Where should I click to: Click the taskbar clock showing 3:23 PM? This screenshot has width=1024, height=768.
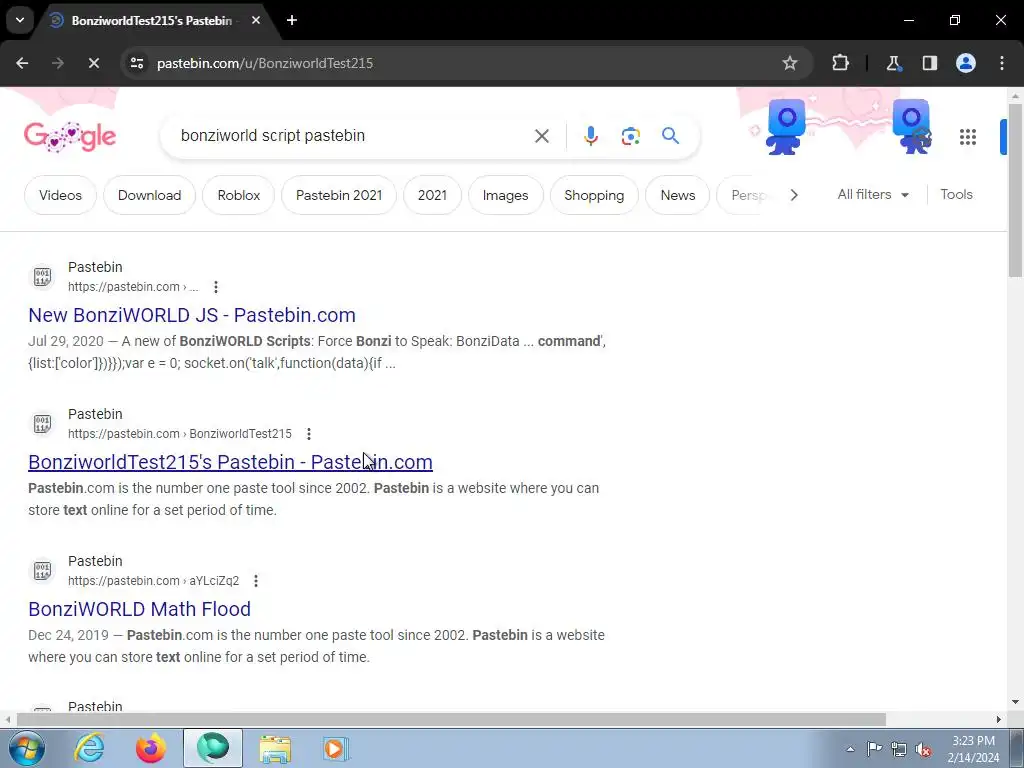(x=973, y=749)
